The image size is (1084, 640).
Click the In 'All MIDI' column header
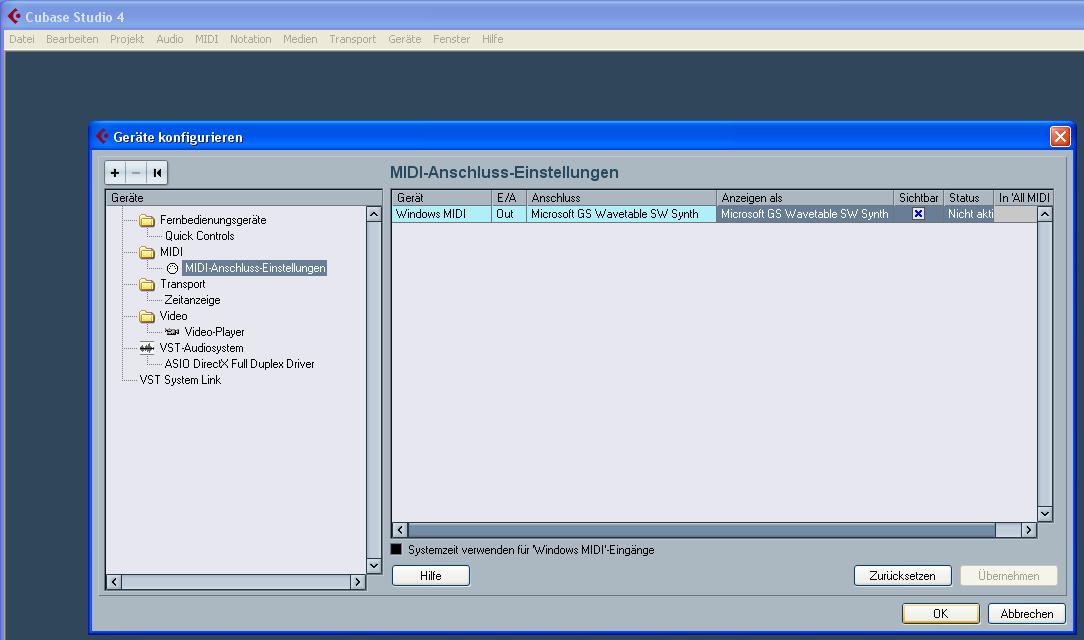(x=1023, y=198)
